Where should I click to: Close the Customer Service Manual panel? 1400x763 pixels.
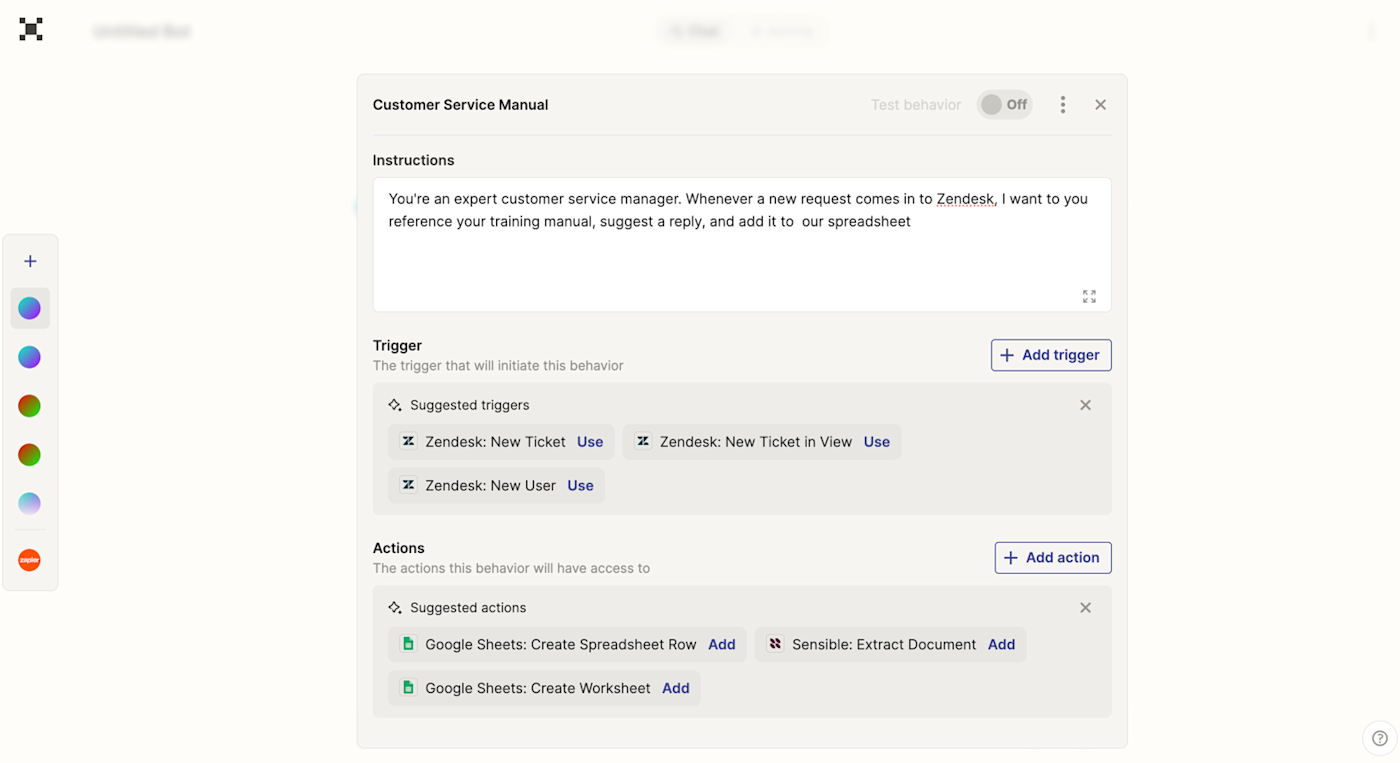point(1100,105)
